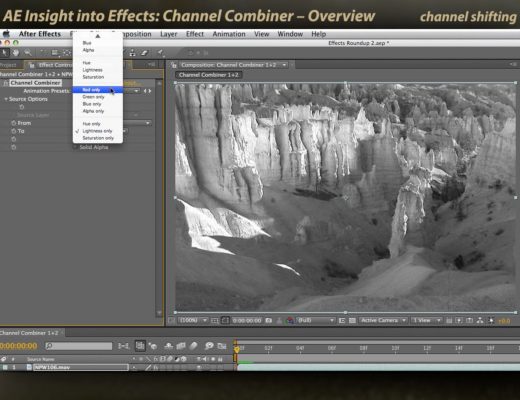520x400 pixels.
Task: Open the Effect menu
Action: point(195,34)
